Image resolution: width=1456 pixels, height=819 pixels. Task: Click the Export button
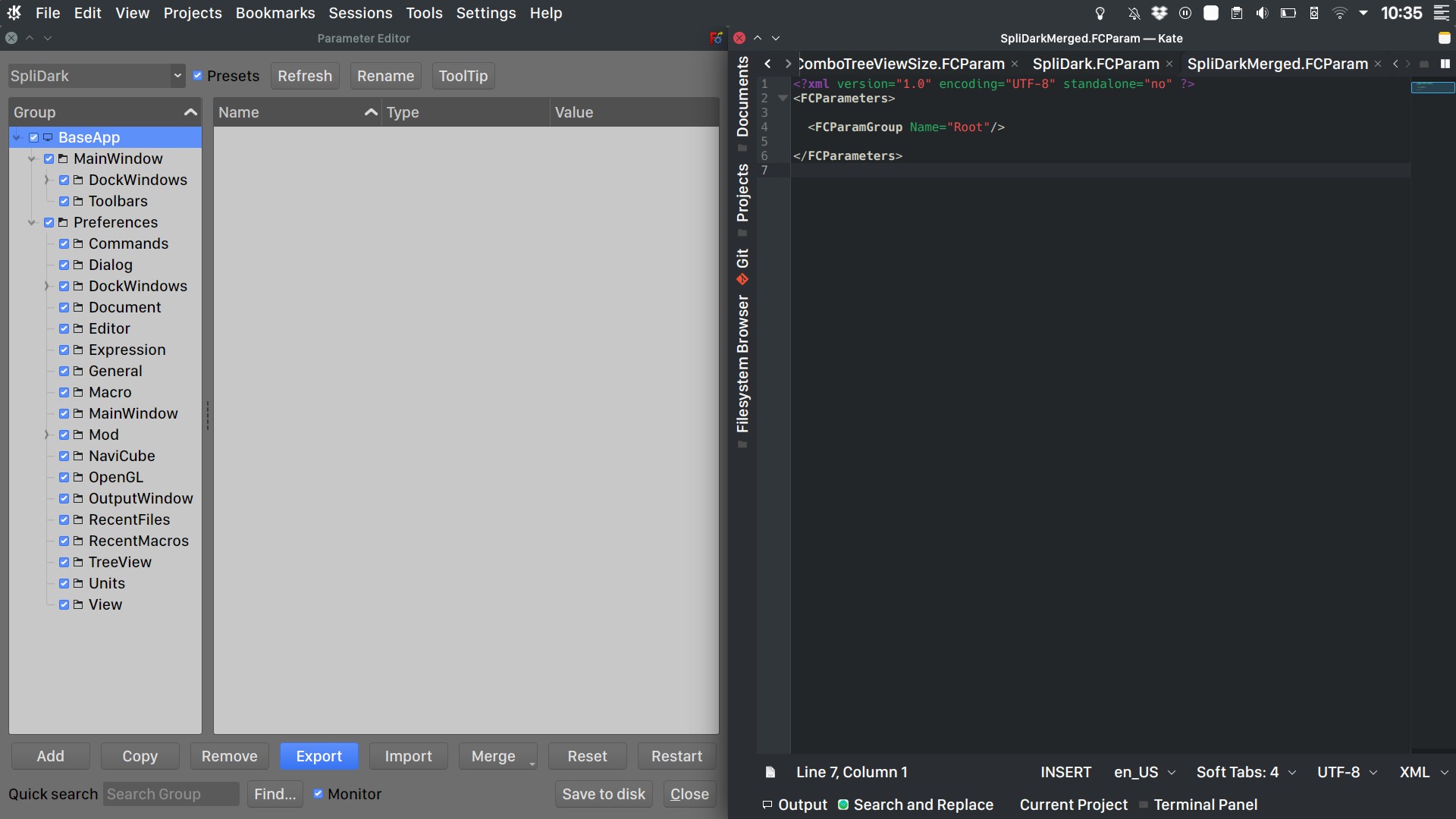click(x=318, y=756)
